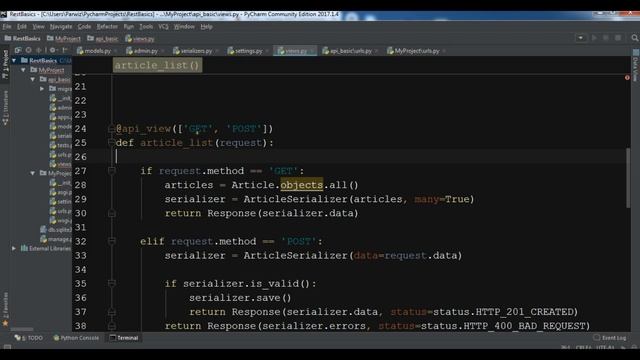This screenshot has width=640, height=360.
Task: Click the Stop icon in toolbar
Action: [618, 38]
